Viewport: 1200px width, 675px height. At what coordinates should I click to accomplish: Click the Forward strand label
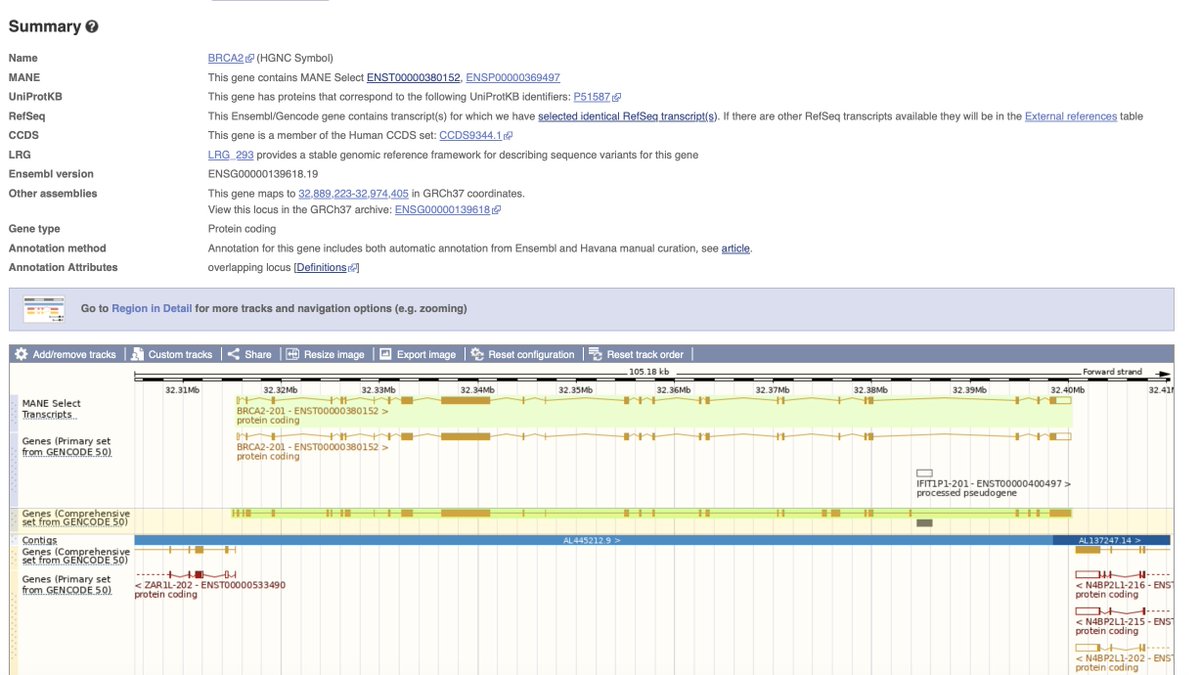tap(1112, 372)
